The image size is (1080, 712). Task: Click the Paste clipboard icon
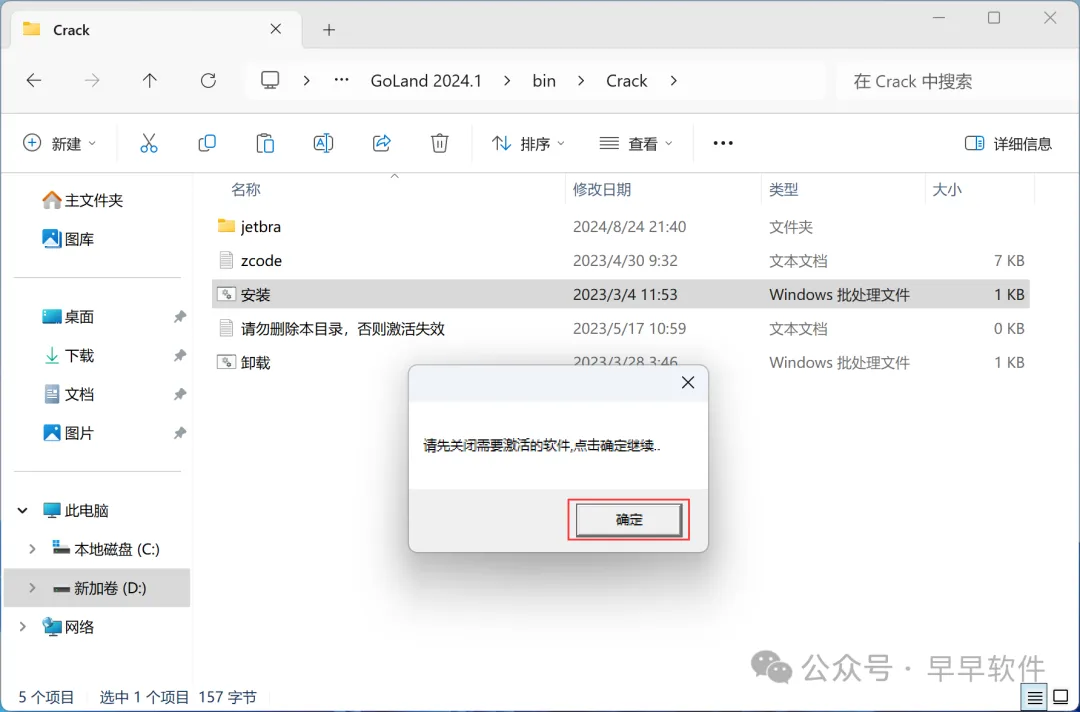coord(264,143)
